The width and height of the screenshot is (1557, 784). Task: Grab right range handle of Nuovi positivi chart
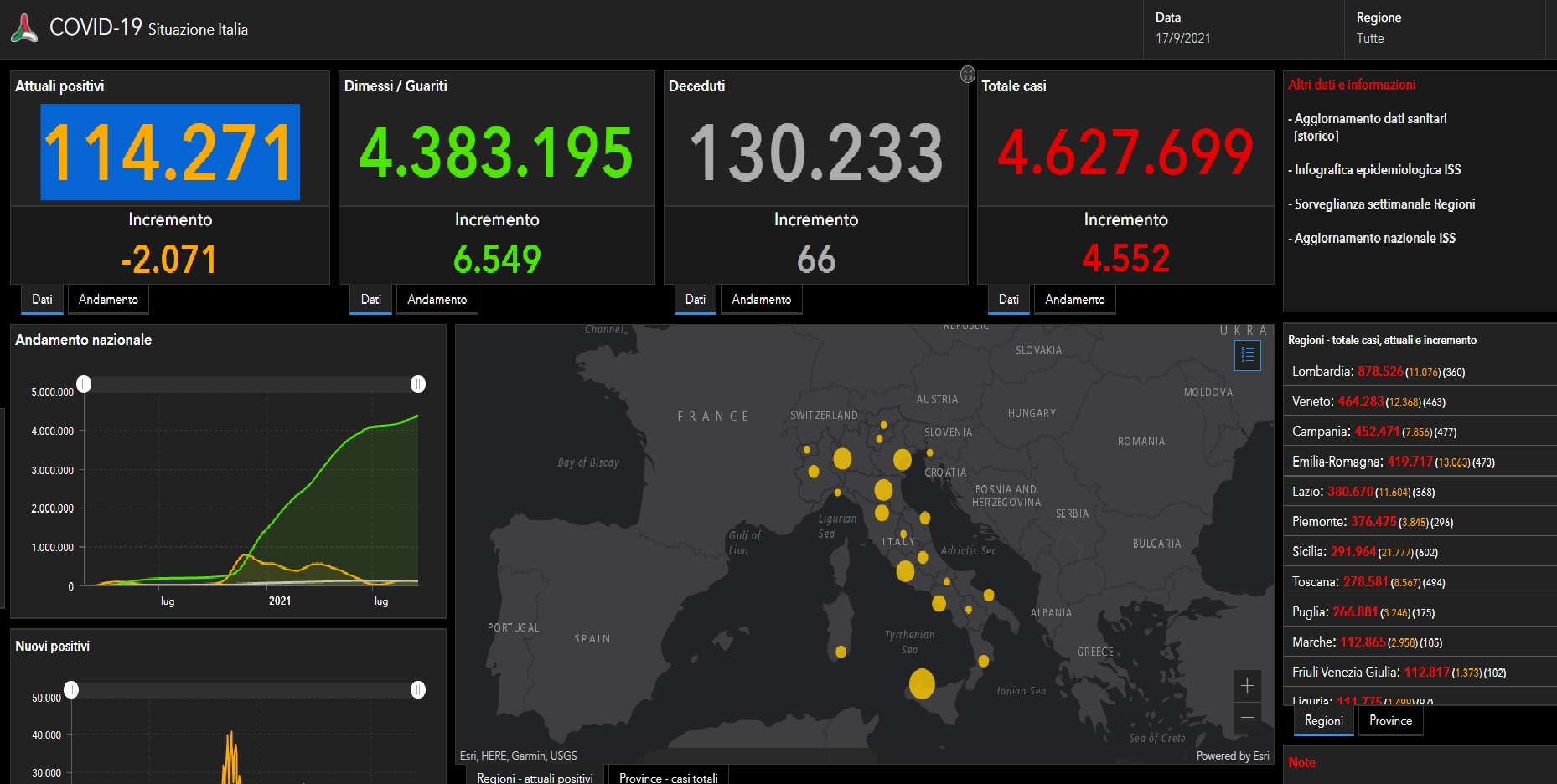pyautogui.click(x=417, y=689)
